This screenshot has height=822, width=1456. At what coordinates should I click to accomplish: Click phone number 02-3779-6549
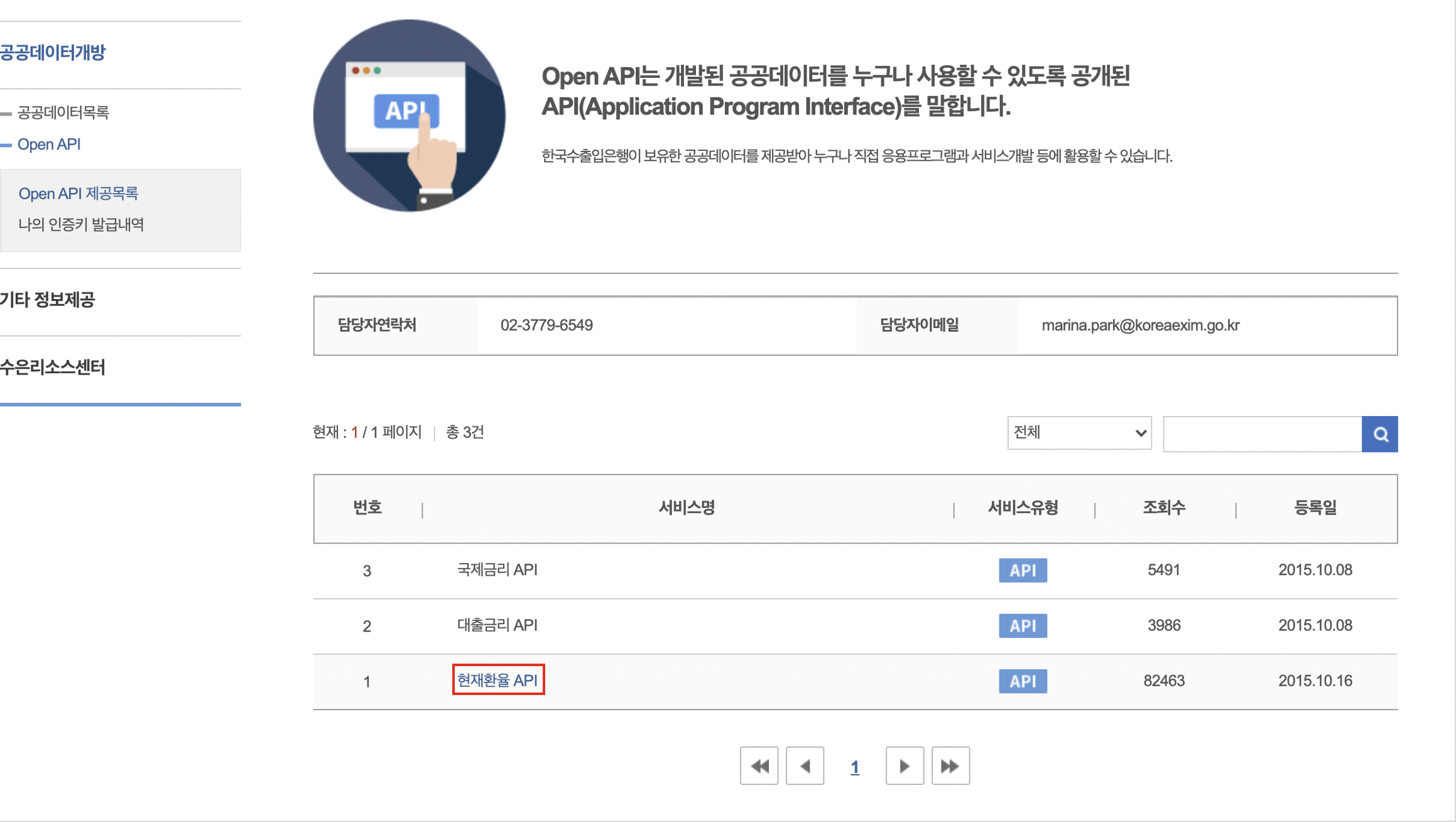546,325
